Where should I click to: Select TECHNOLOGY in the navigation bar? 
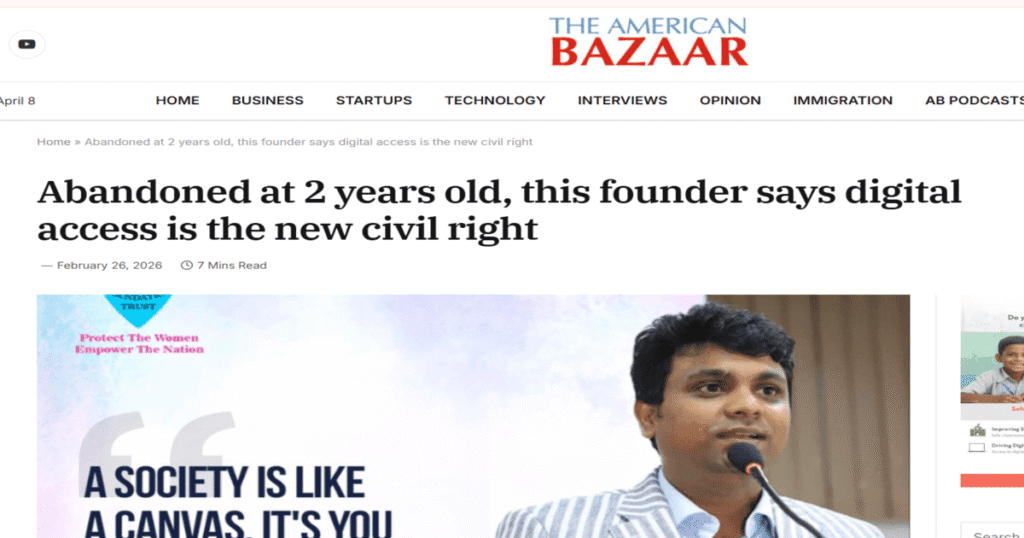495,101
